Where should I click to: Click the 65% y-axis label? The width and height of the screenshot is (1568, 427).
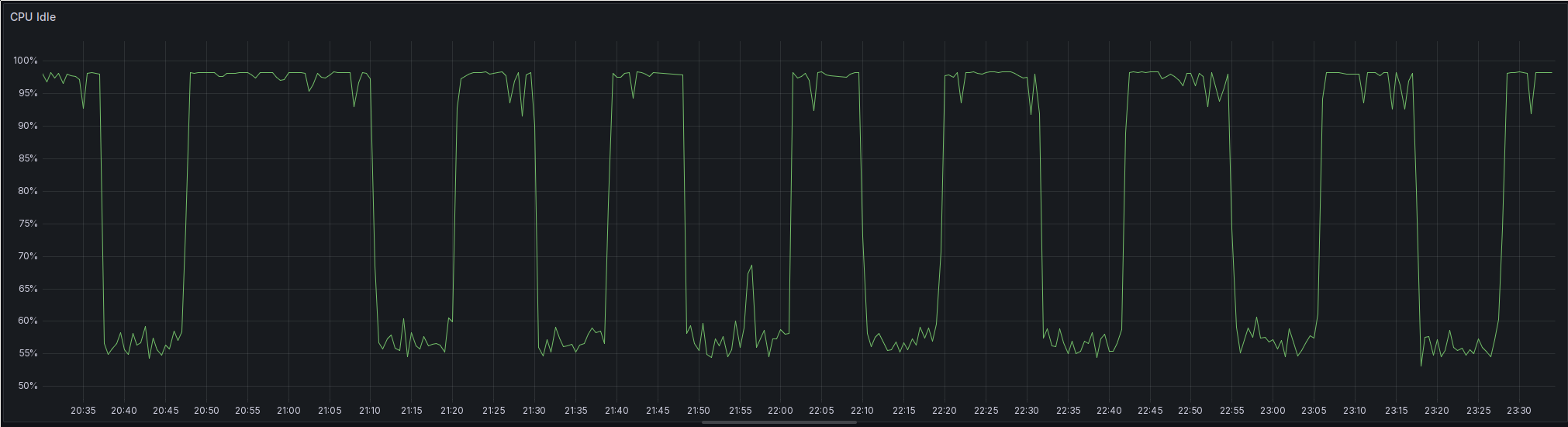pos(28,289)
